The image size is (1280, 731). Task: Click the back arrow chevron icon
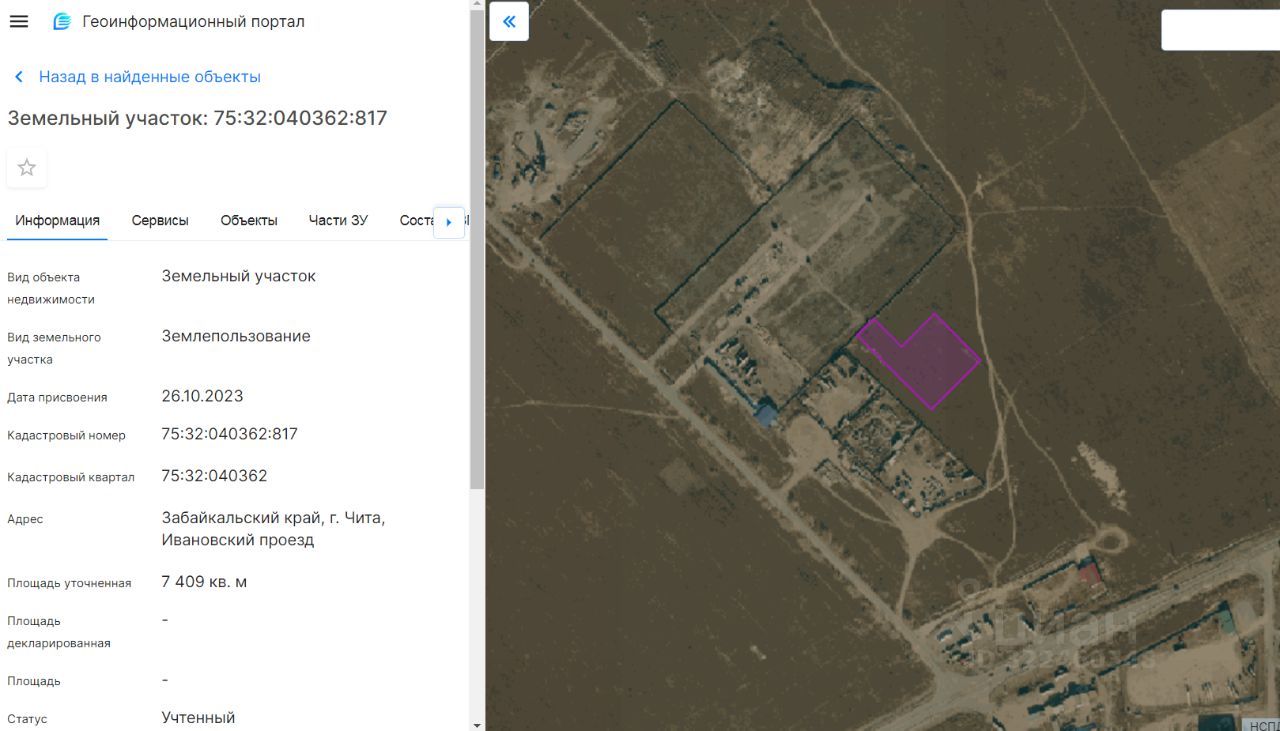tap(18, 77)
